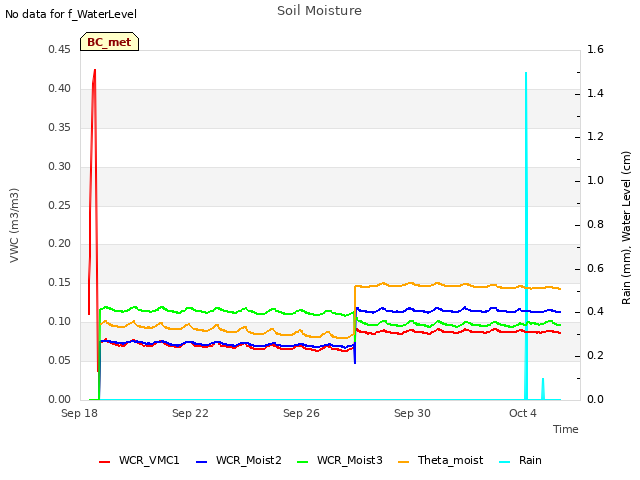This screenshot has height=480, width=640.
Task: Click the tall cyan Rain spike on Oct 4
Action: pyautogui.click(x=526, y=236)
